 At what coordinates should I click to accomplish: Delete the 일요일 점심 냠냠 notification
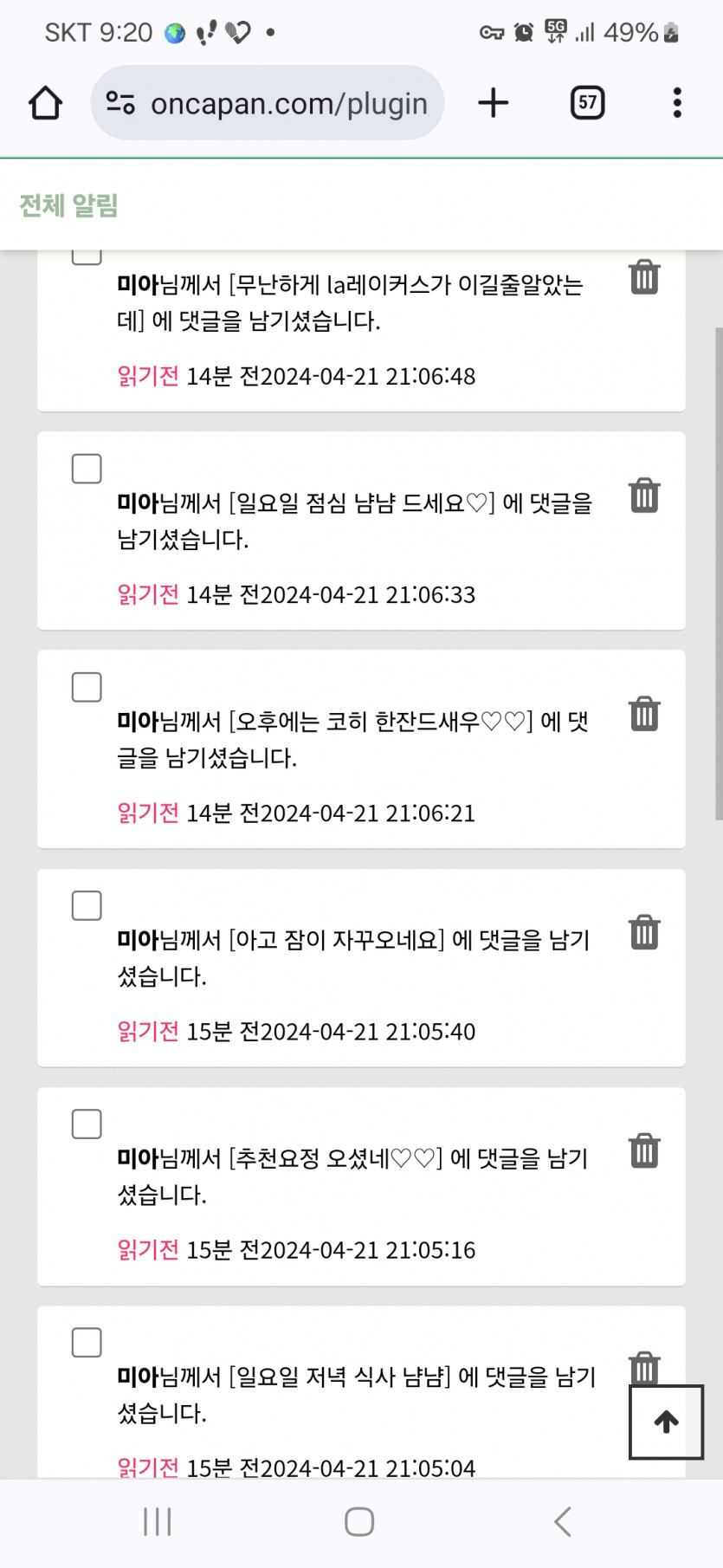pos(644,496)
